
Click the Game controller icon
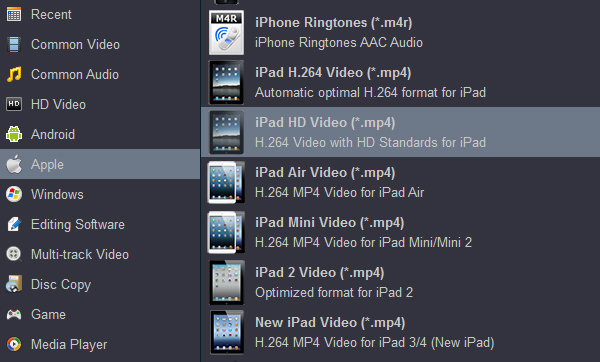click(x=14, y=315)
